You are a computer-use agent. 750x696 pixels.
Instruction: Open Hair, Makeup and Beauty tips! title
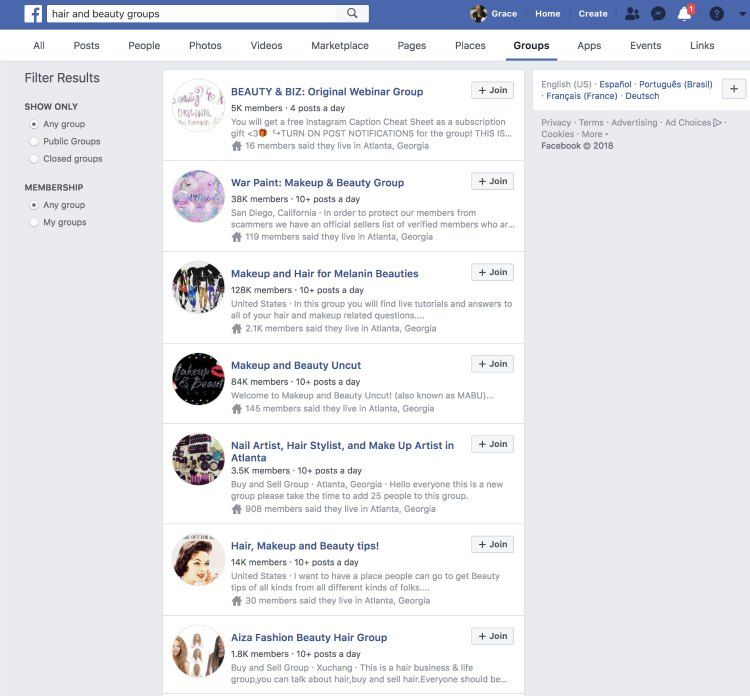pos(305,546)
